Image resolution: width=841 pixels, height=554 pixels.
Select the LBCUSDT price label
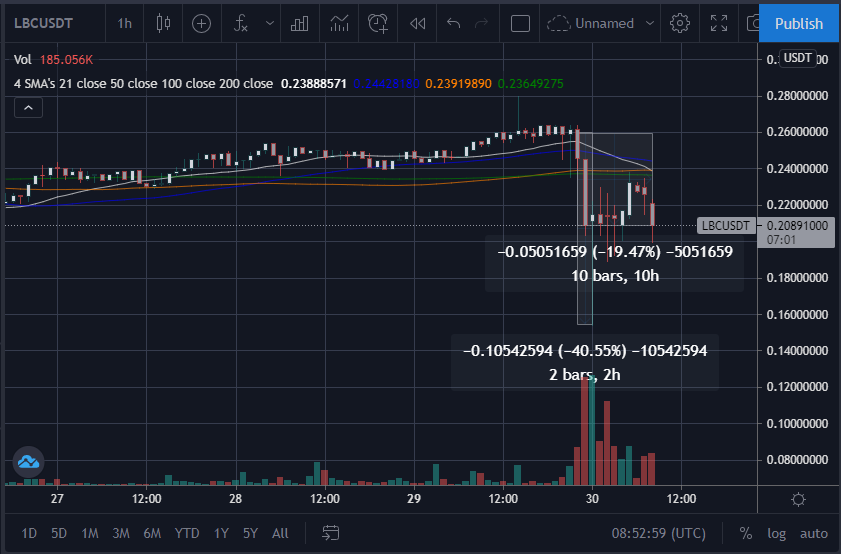[726, 226]
